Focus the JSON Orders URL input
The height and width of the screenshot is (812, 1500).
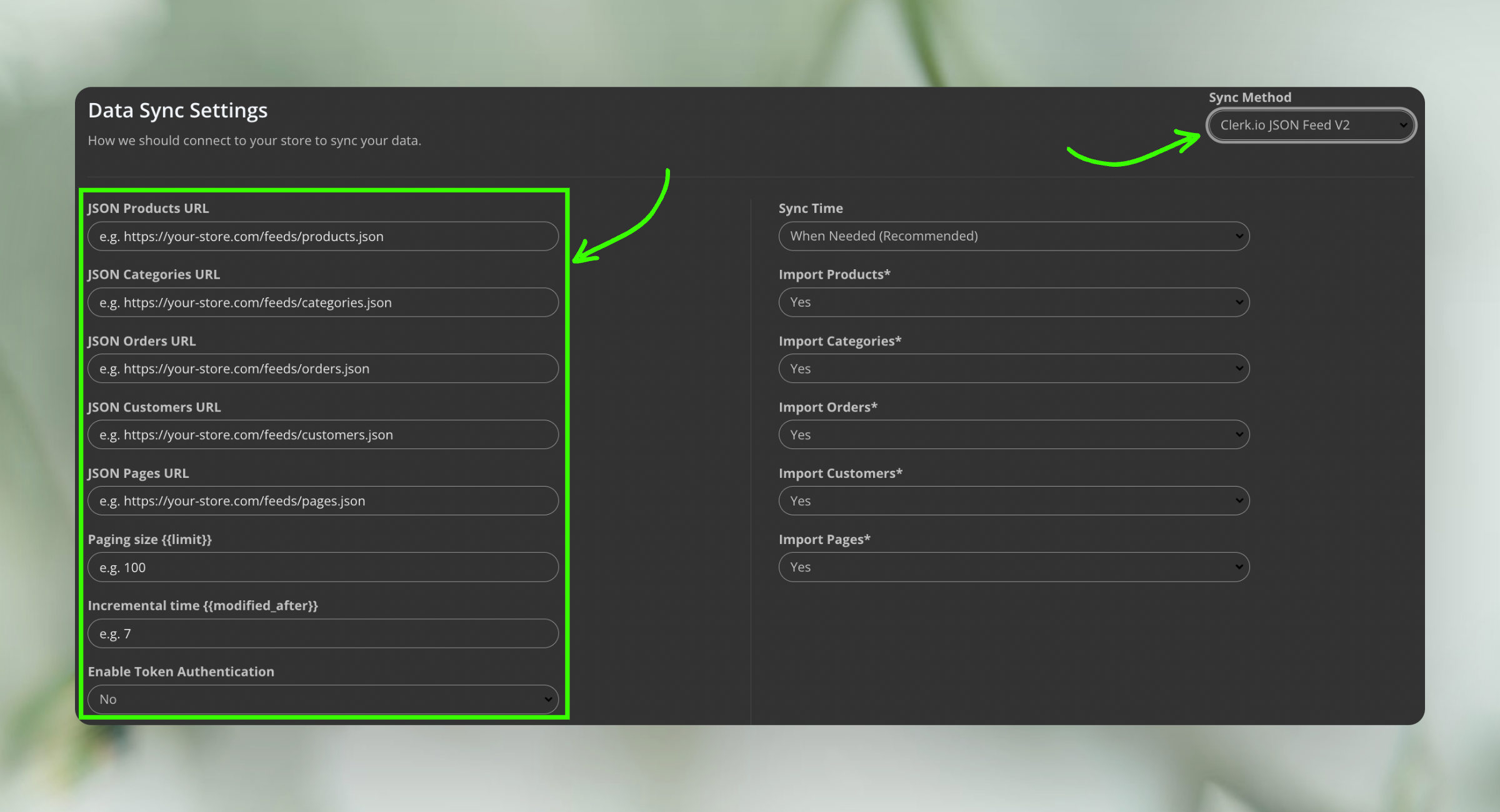(322, 369)
